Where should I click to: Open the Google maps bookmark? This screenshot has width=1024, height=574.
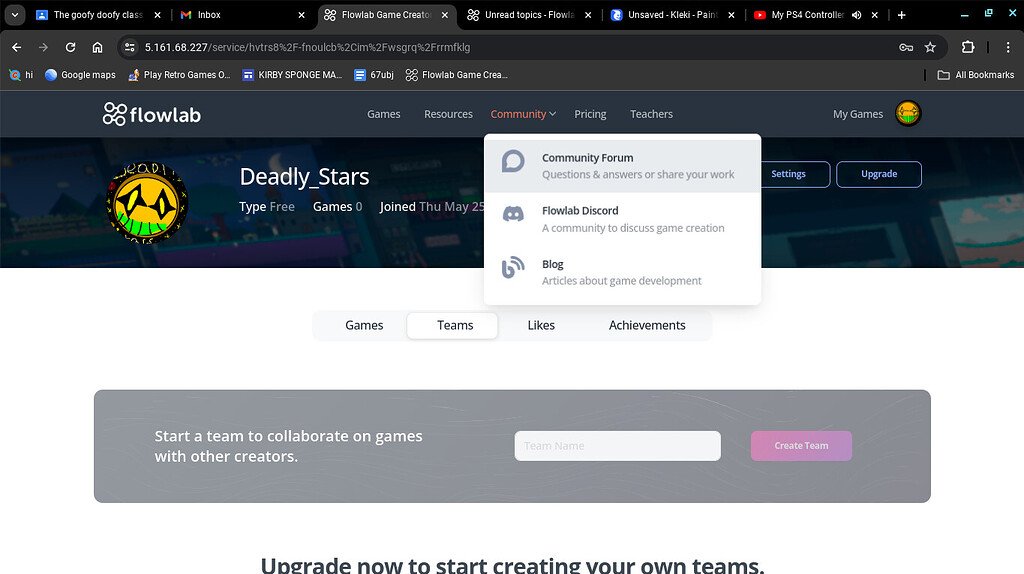80,75
